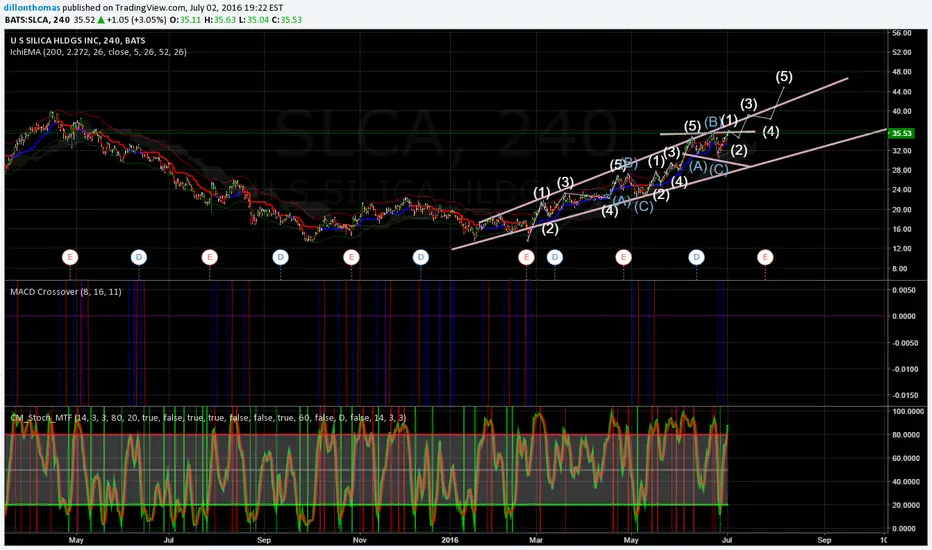
Task: Open the IchiEMA indicator legend
Action: tap(98, 52)
